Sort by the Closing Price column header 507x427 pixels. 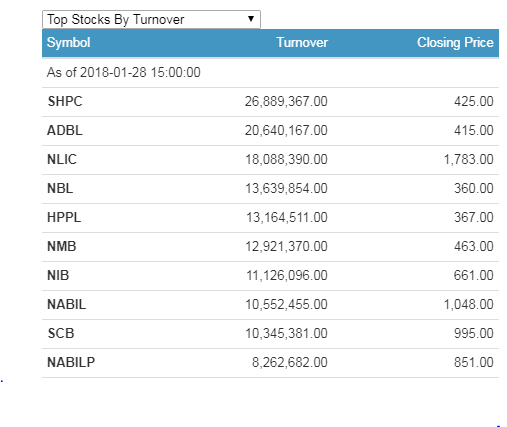[x=455, y=43]
